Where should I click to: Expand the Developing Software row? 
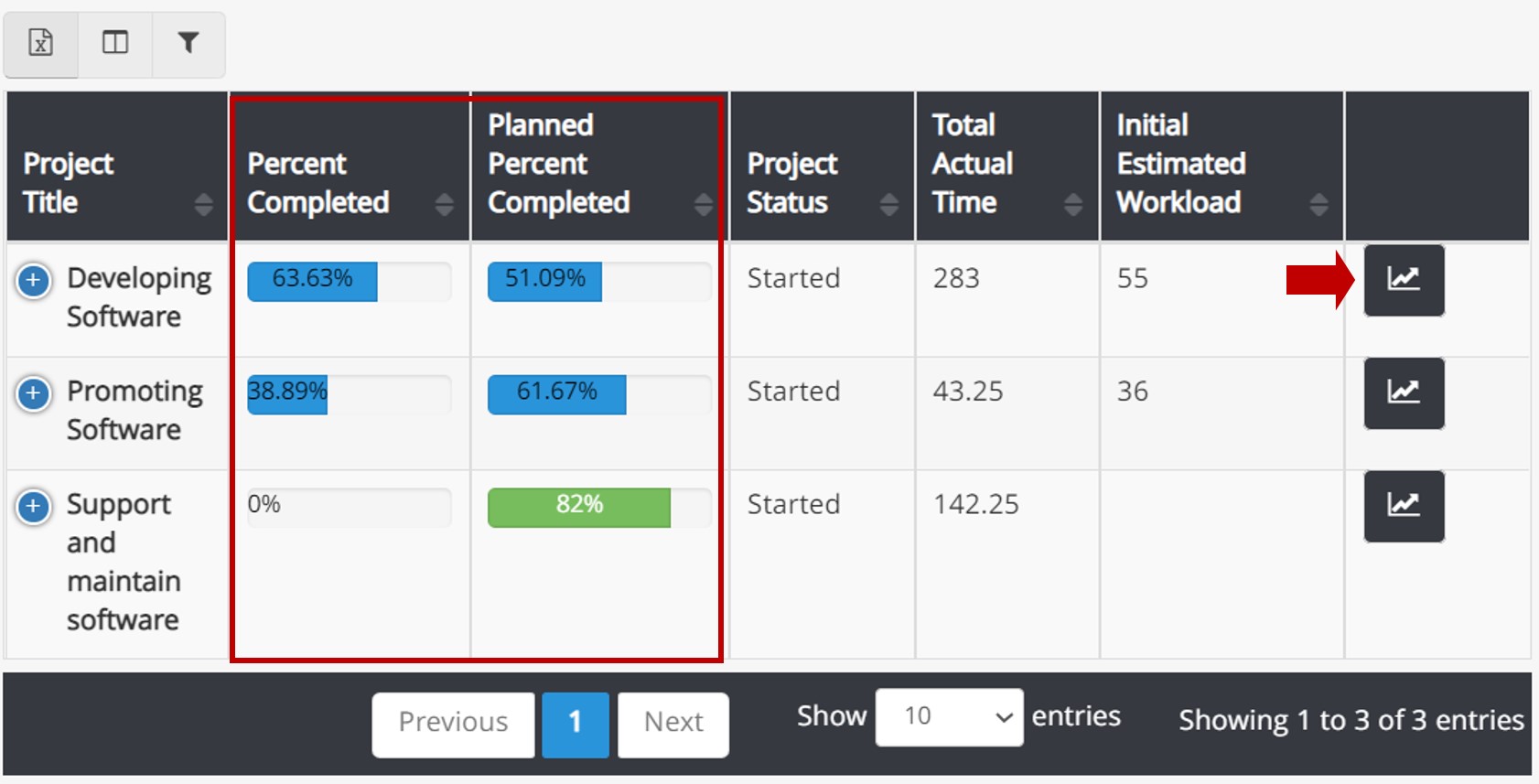click(34, 280)
